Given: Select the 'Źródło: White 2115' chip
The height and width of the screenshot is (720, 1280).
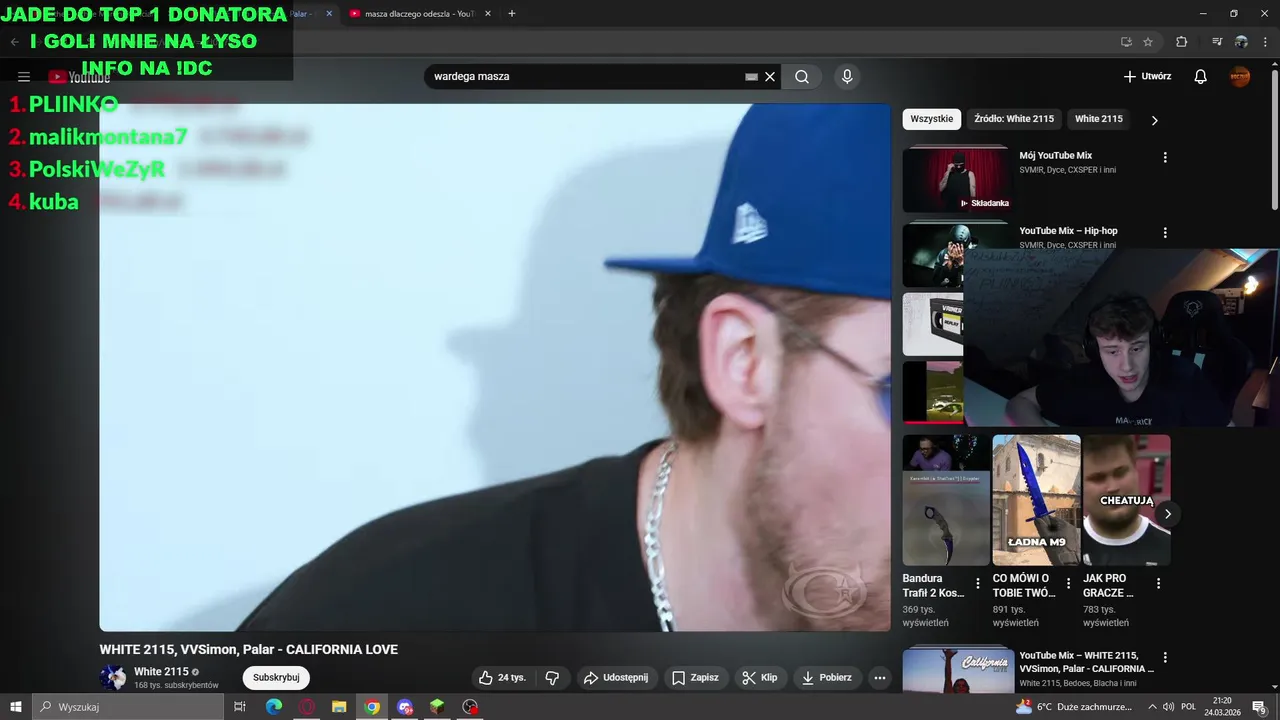Looking at the screenshot, I should (1014, 119).
